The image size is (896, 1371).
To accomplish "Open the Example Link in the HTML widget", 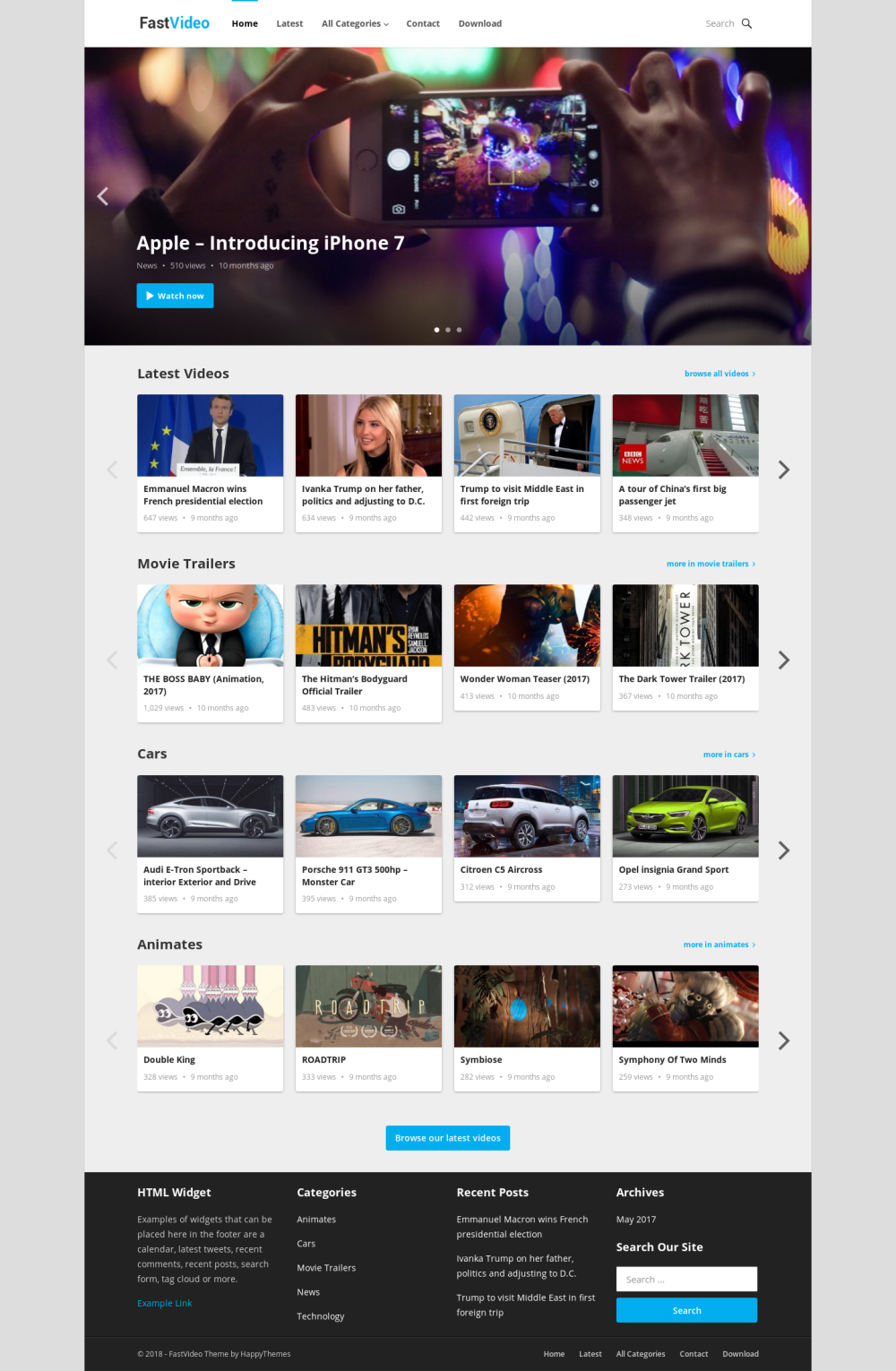I will tap(164, 1302).
